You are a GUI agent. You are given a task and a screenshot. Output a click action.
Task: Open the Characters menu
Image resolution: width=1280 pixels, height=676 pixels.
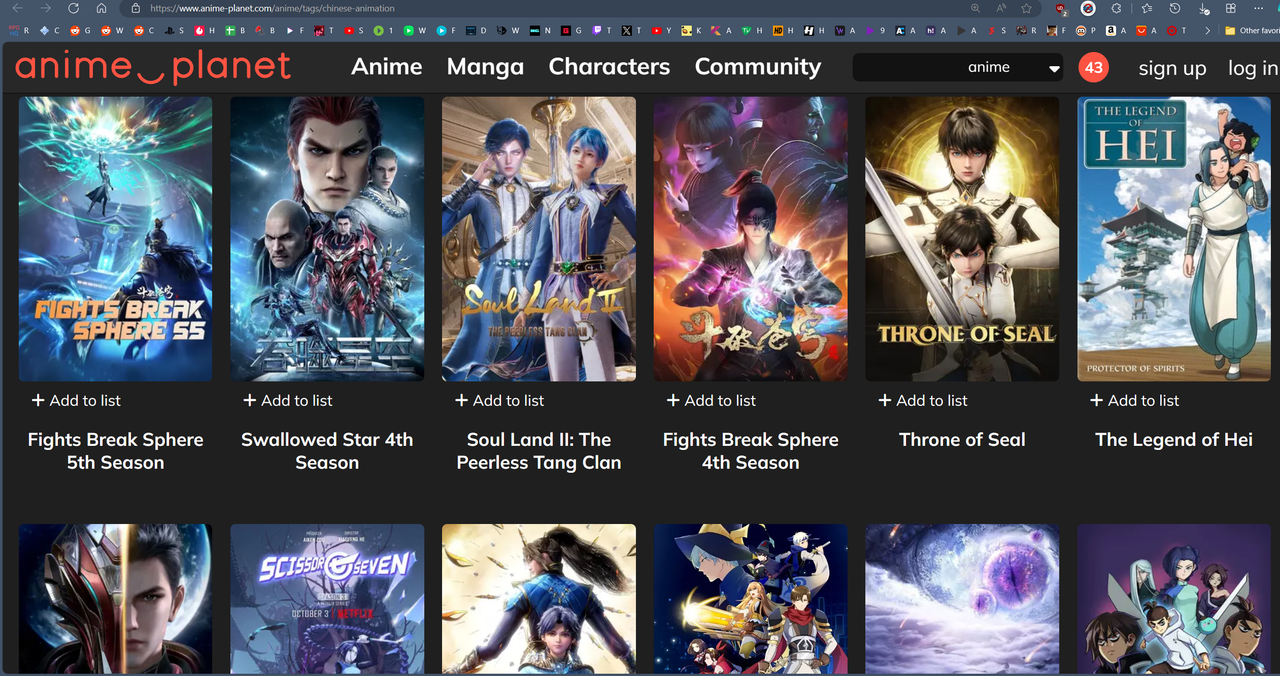pyautogui.click(x=609, y=66)
